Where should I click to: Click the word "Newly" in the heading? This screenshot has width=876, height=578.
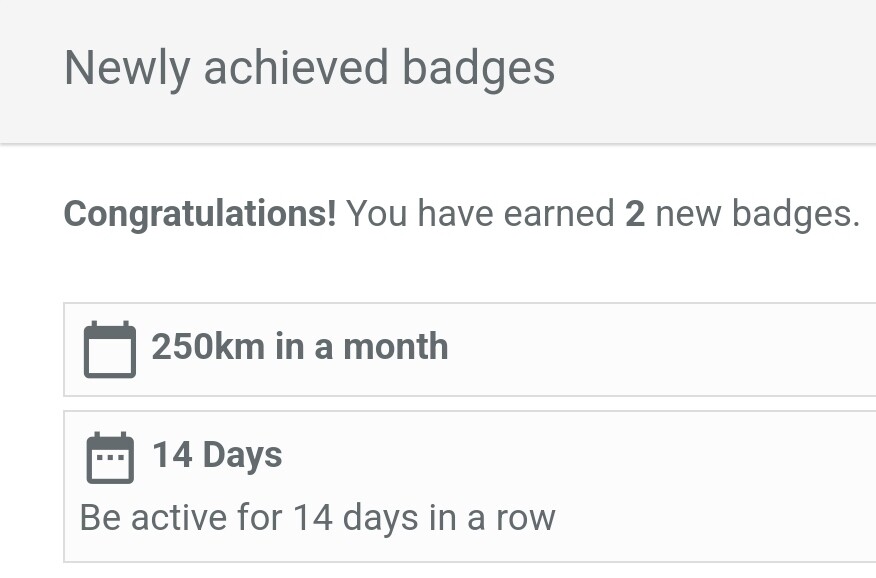tap(126, 68)
